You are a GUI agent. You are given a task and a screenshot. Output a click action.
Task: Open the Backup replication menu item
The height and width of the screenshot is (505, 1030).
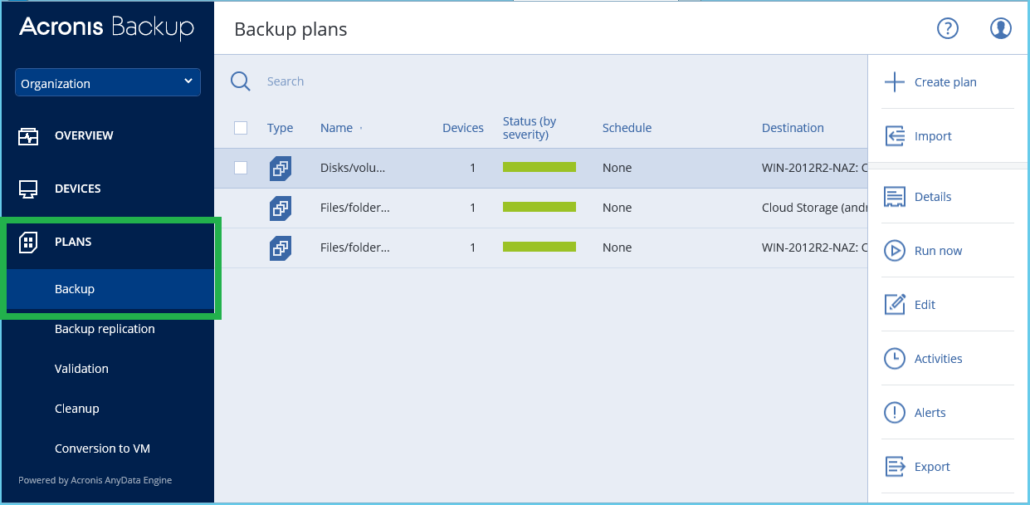(104, 329)
